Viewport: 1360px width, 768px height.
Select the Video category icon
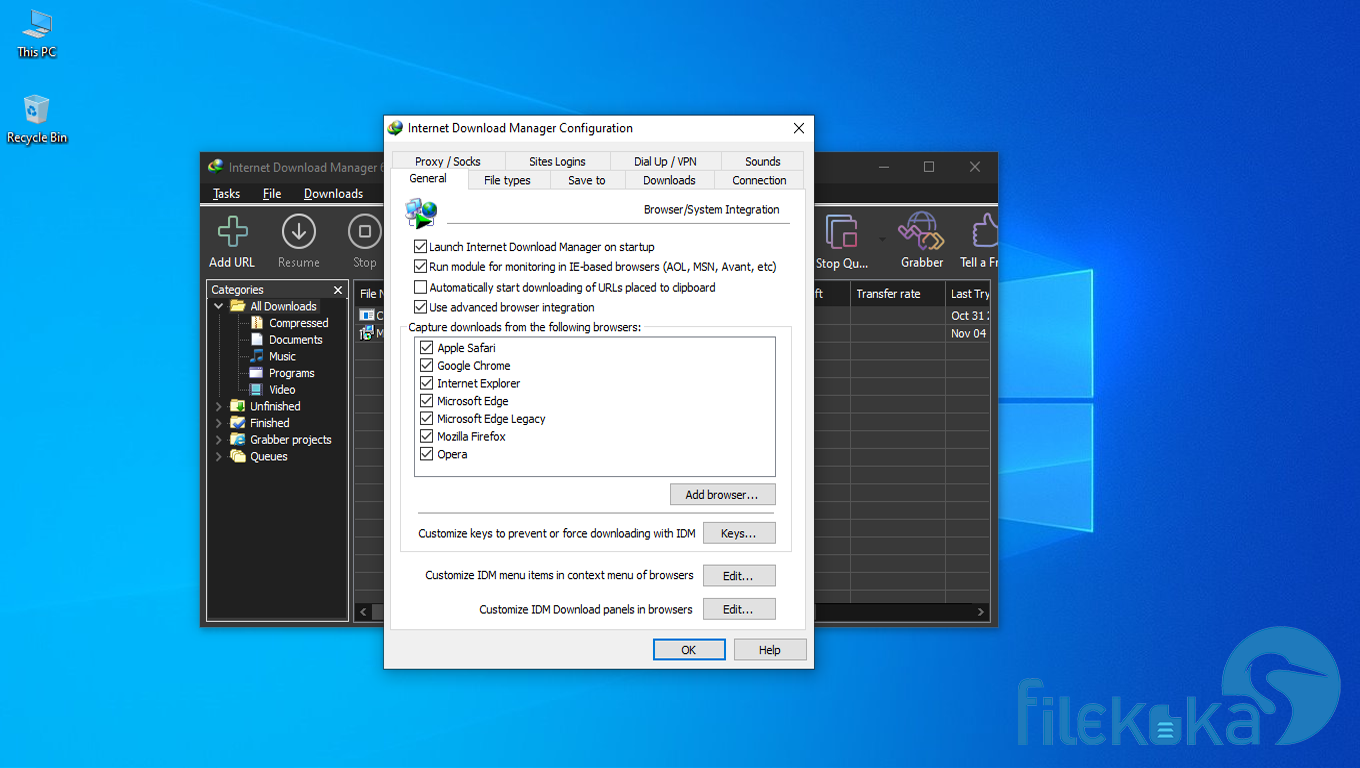(x=257, y=390)
